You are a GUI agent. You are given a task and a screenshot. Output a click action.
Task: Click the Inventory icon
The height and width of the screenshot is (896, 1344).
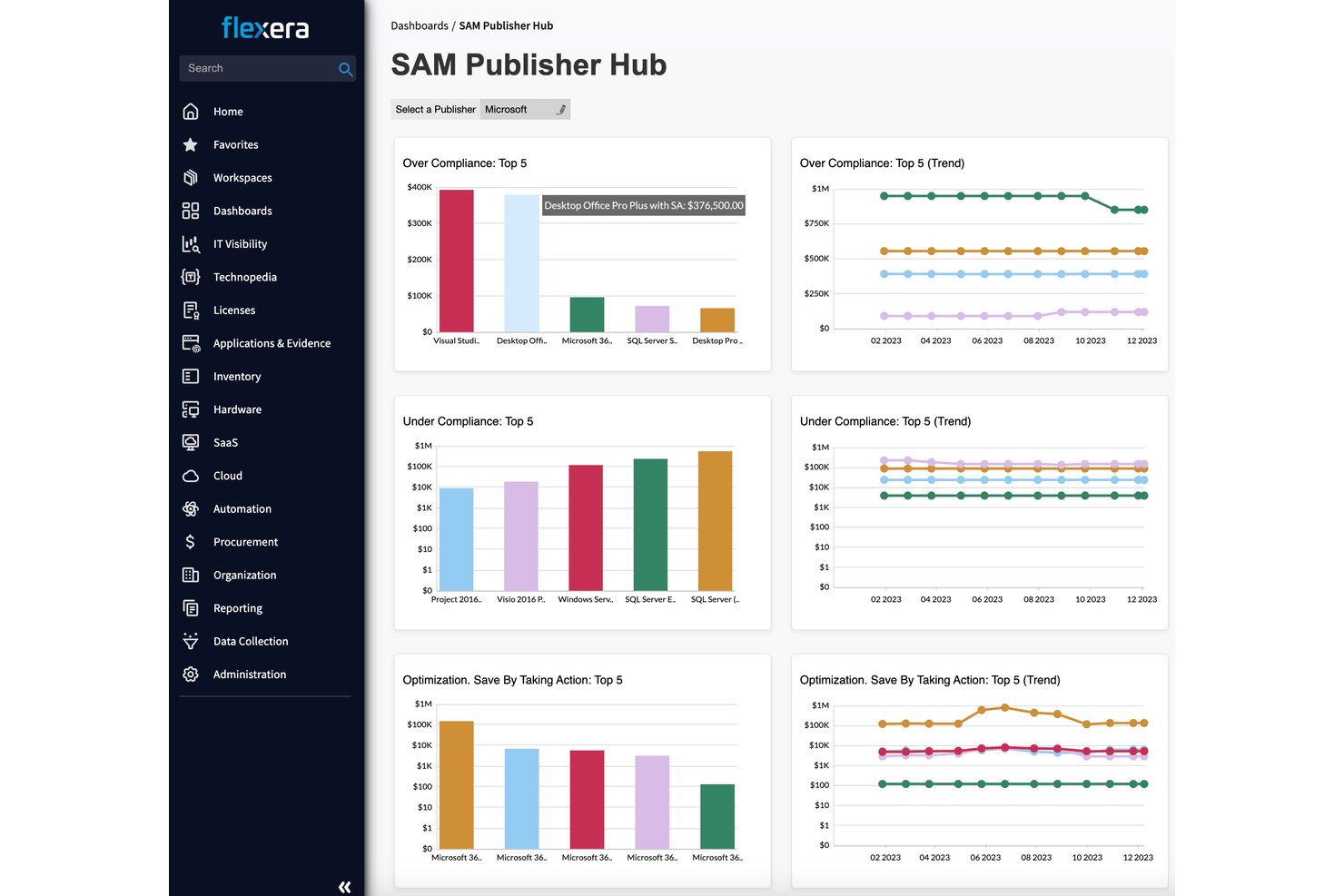[x=191, y=376]
